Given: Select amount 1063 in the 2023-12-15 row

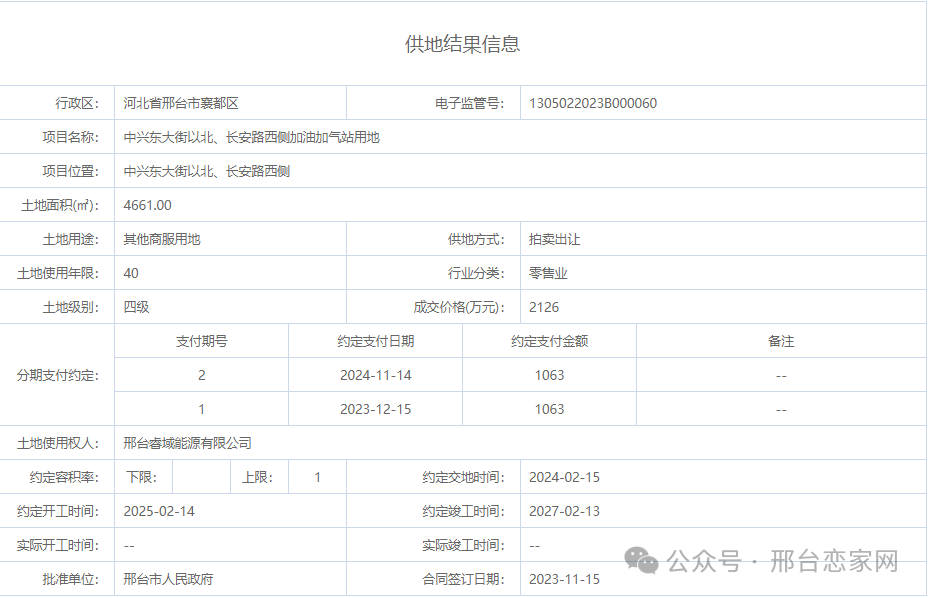Looking at the screenshot, I should coord(550,410).
